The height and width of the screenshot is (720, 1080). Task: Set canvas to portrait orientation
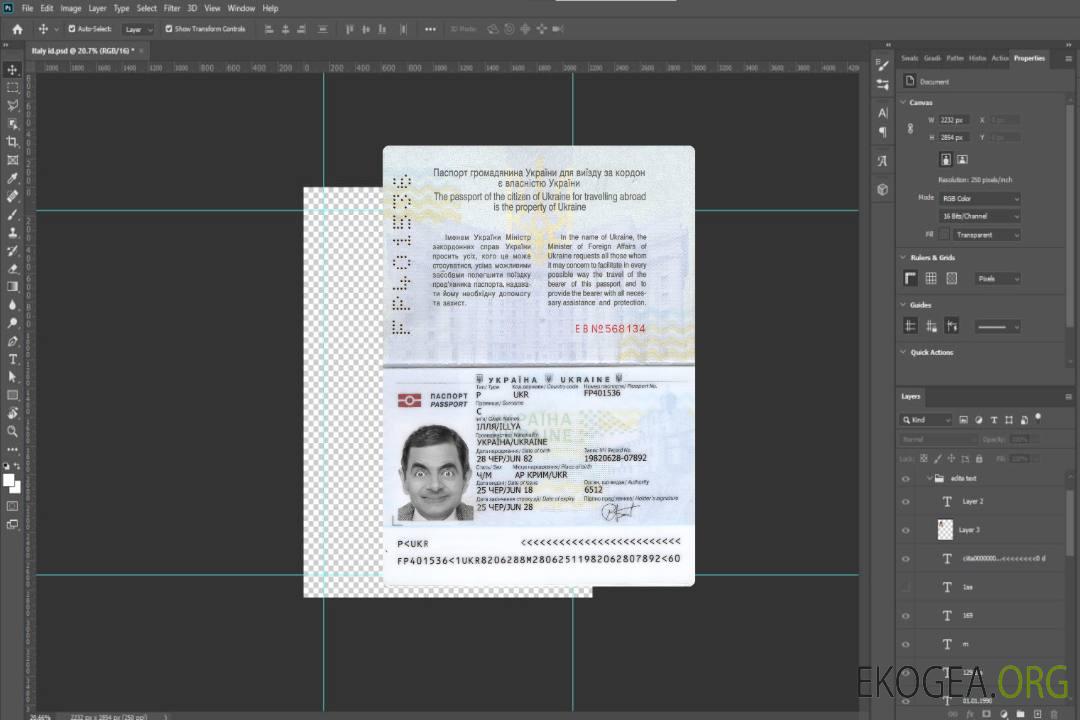[946, 160]
